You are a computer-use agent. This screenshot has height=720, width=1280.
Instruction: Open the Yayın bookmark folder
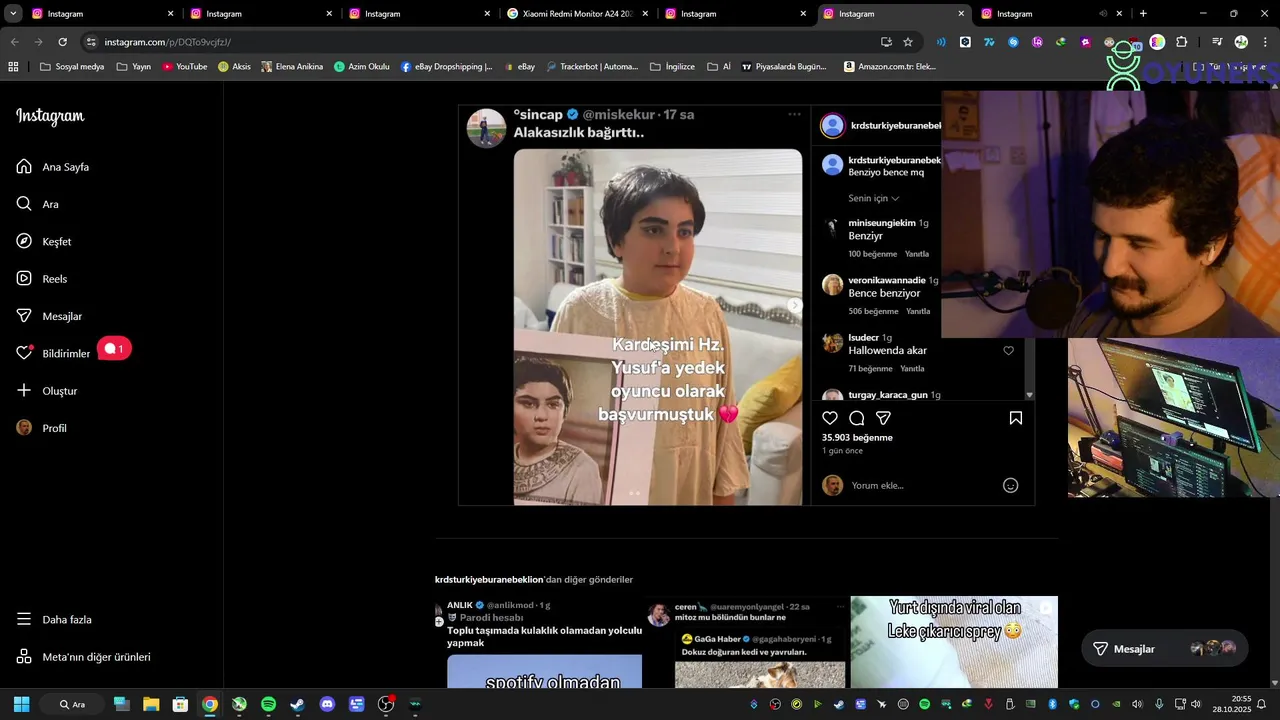click(x=134, y=67)
